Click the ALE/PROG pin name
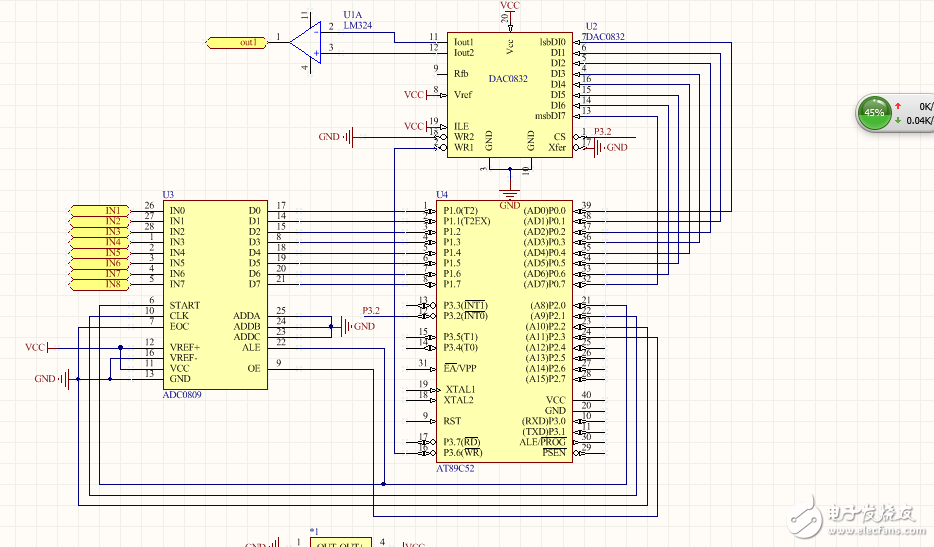The width and height of the screenshot is (934, 547). point(543,442)
